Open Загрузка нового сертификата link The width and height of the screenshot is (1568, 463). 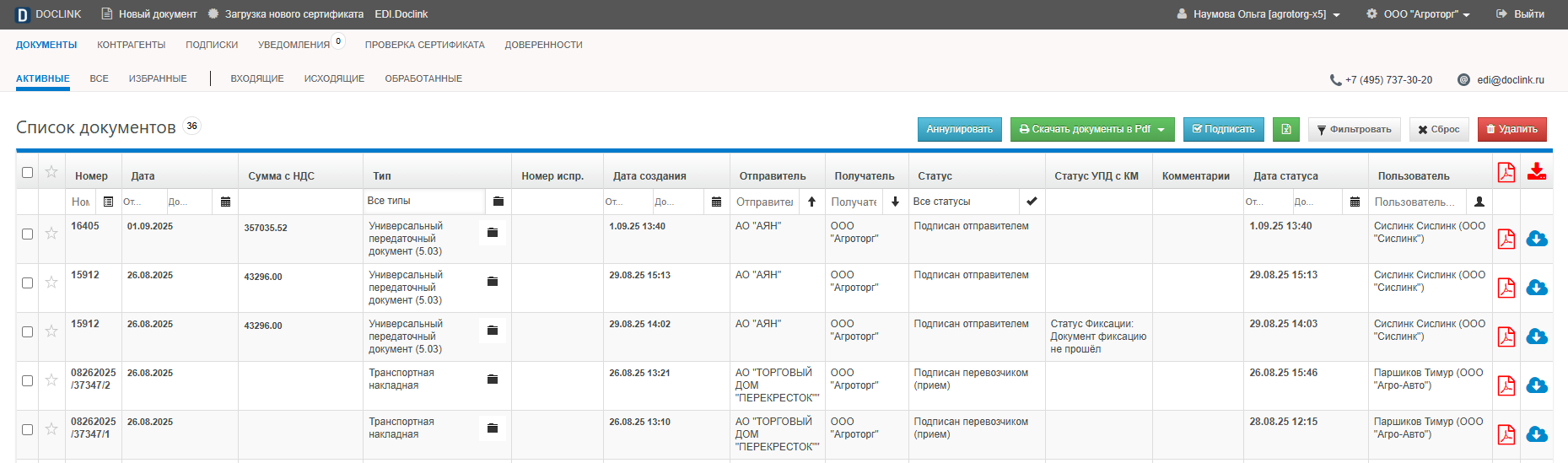286,14
